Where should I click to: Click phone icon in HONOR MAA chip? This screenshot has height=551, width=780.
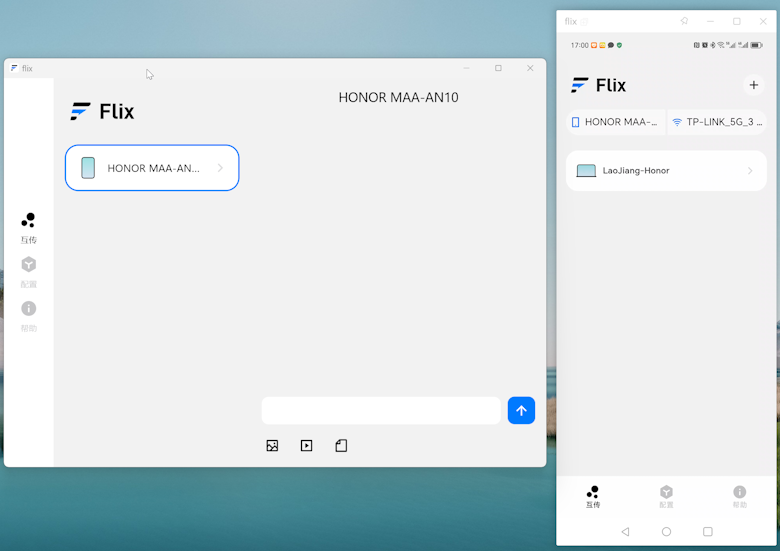(x=576, y=122)
